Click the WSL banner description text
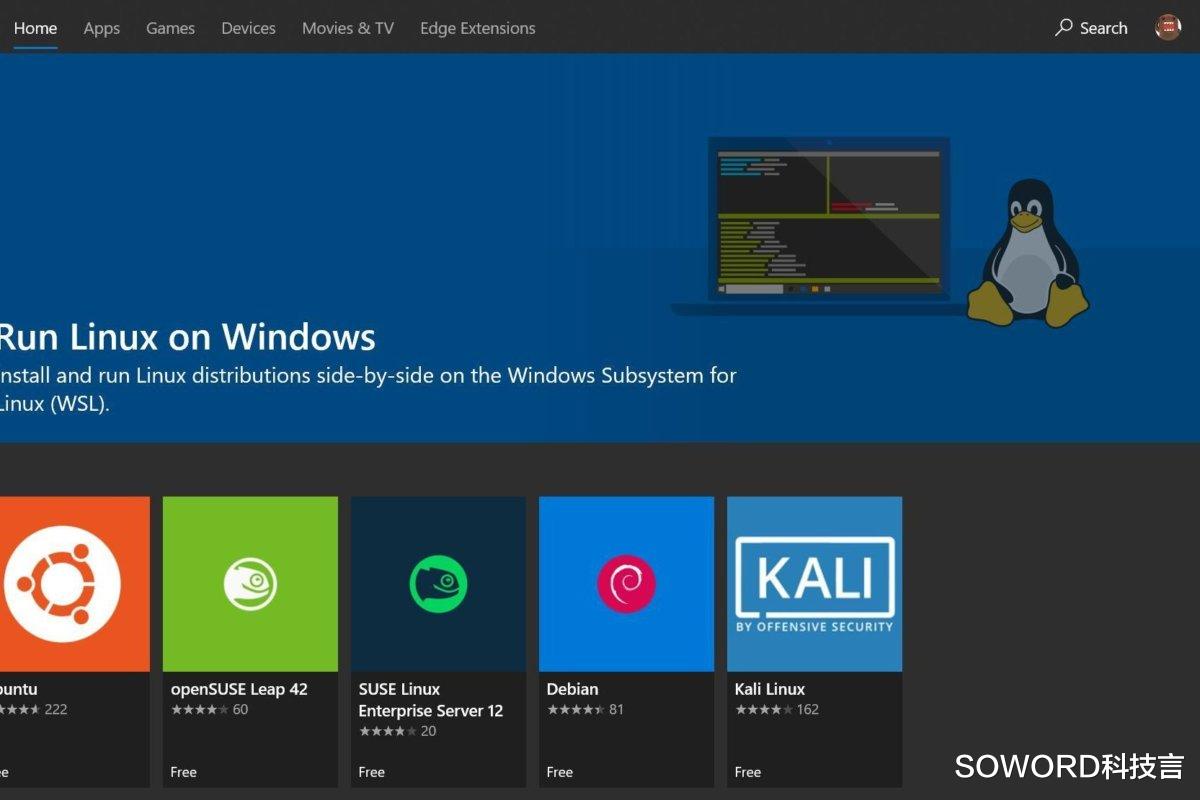The image size is (1200, 800). point(368,390)
